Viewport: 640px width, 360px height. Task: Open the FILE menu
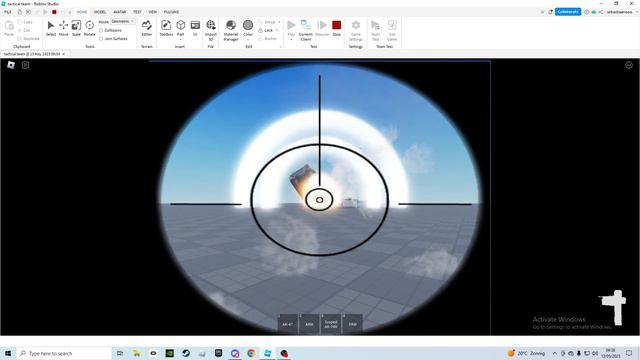point(8,12)
